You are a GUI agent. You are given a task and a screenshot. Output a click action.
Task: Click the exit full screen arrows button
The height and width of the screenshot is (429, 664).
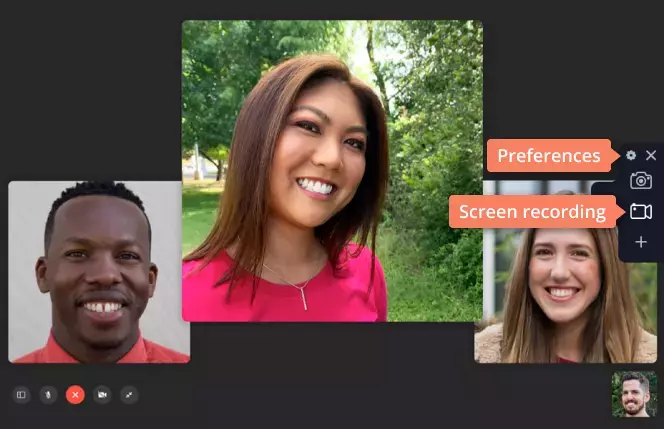(x=129, y=395)
